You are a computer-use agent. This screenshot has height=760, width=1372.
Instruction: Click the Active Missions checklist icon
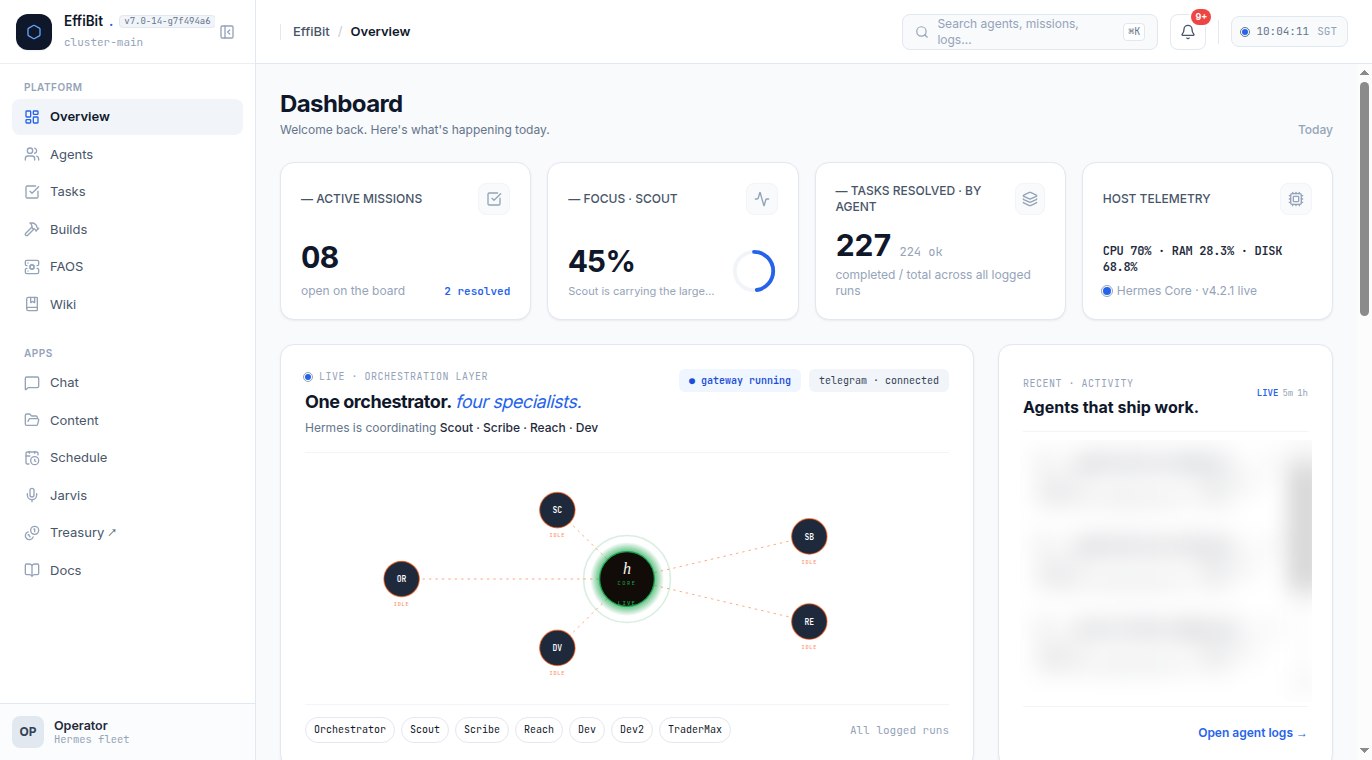494,199
